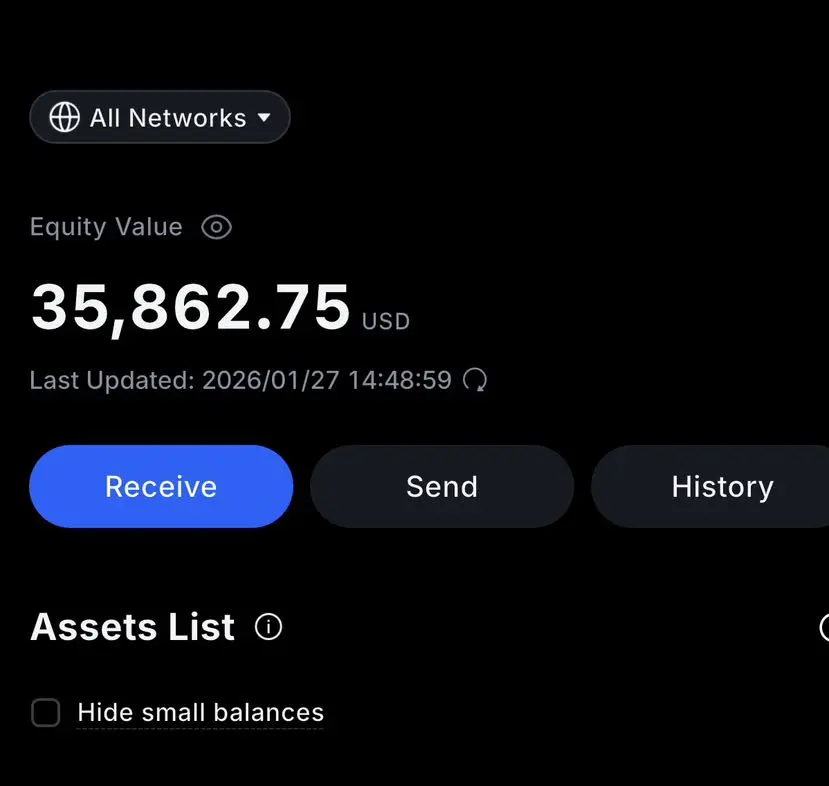Click the globe icon in the network selector
829x786 pixels.
click(65, 118)
